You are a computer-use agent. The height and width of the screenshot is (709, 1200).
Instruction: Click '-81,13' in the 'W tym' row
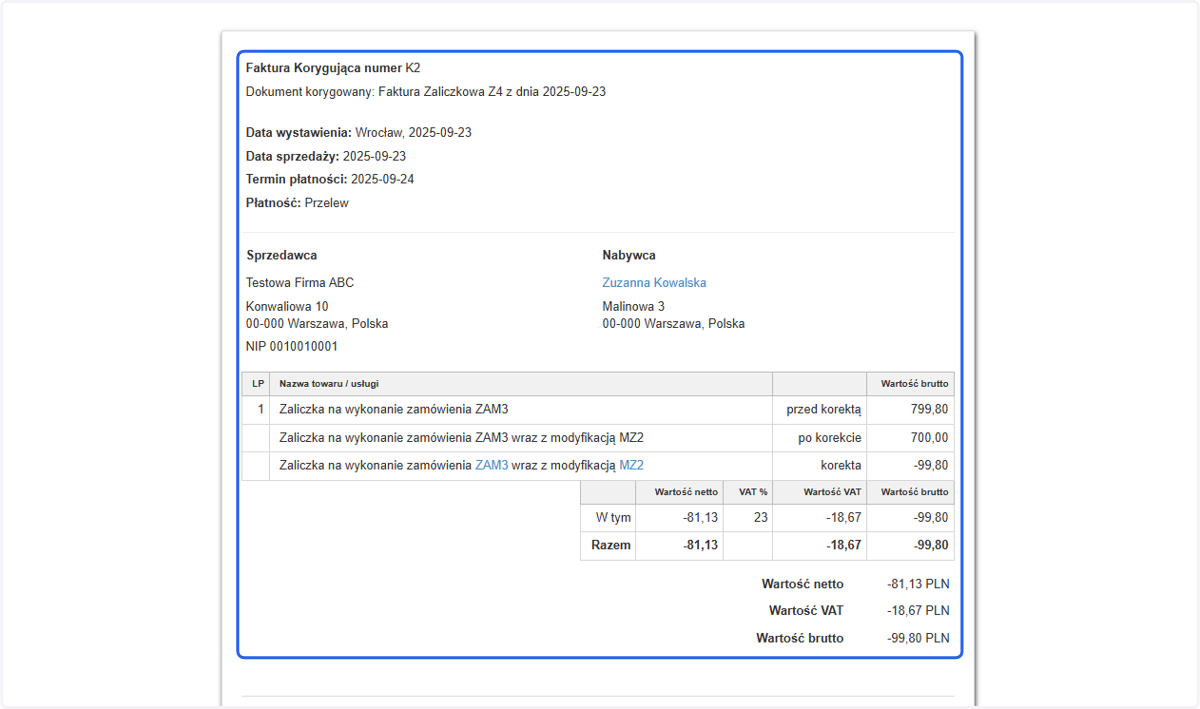pyautogui.click(x=699, y=518)
